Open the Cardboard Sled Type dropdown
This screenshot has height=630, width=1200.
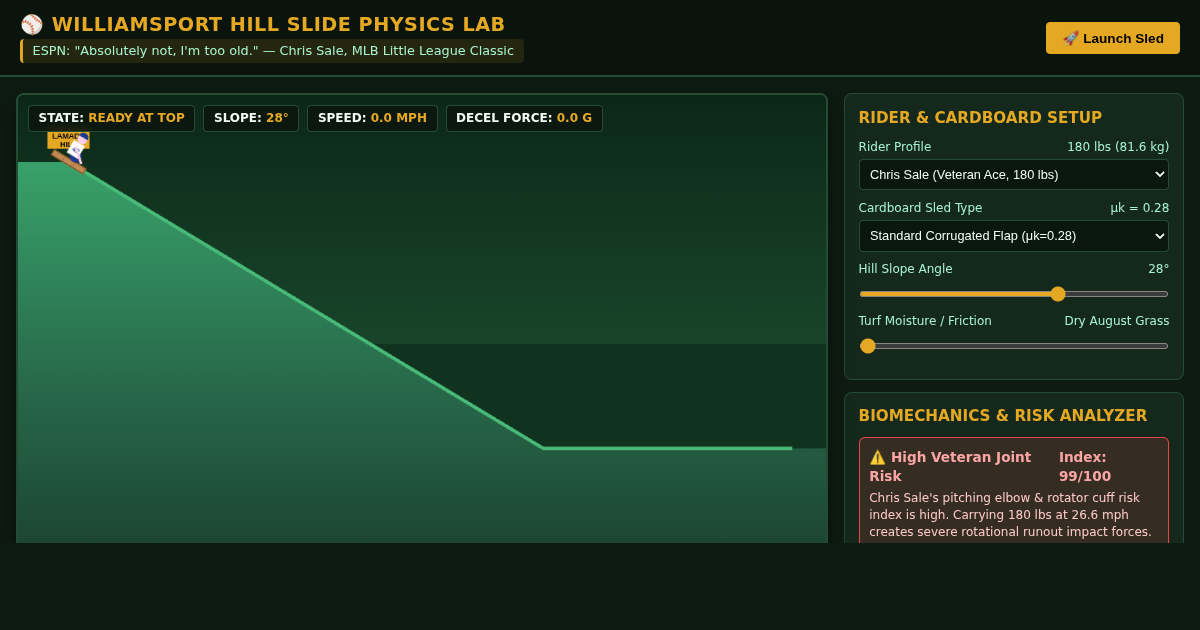[x=1014, y=236]
